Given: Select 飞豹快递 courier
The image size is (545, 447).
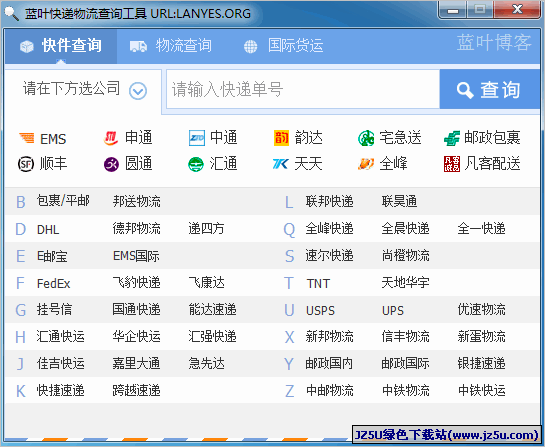Looking at the screenshot, I should 137,282.
